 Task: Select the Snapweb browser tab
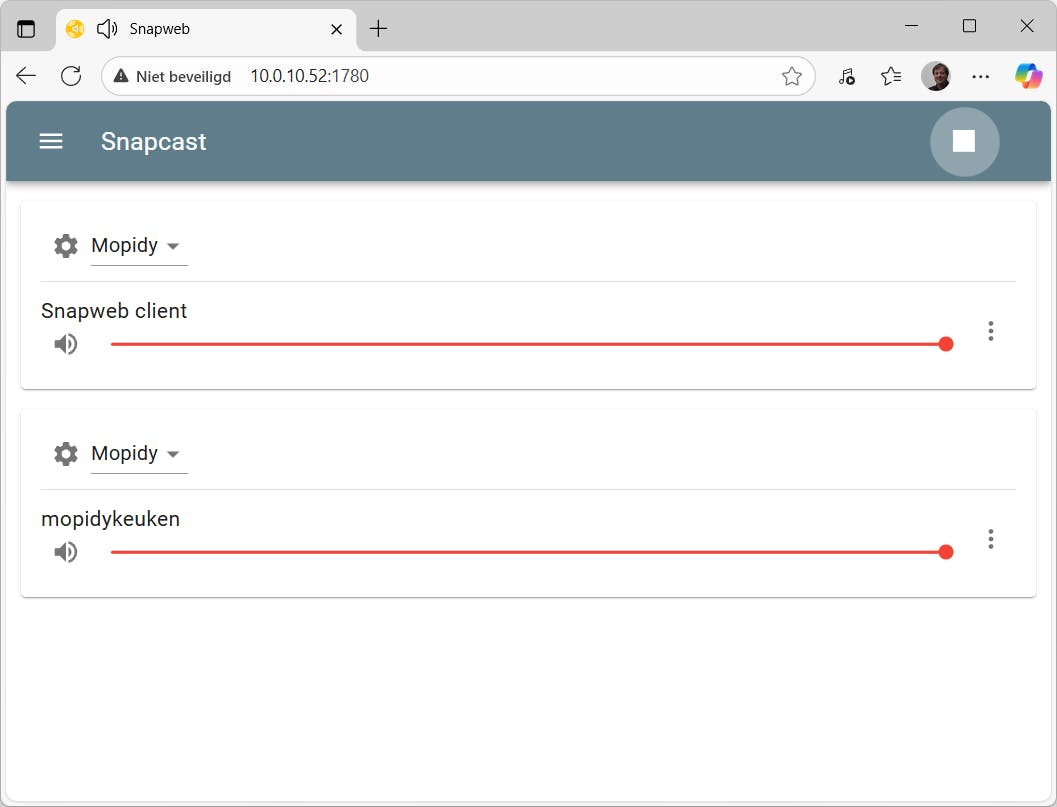[206, 29]
